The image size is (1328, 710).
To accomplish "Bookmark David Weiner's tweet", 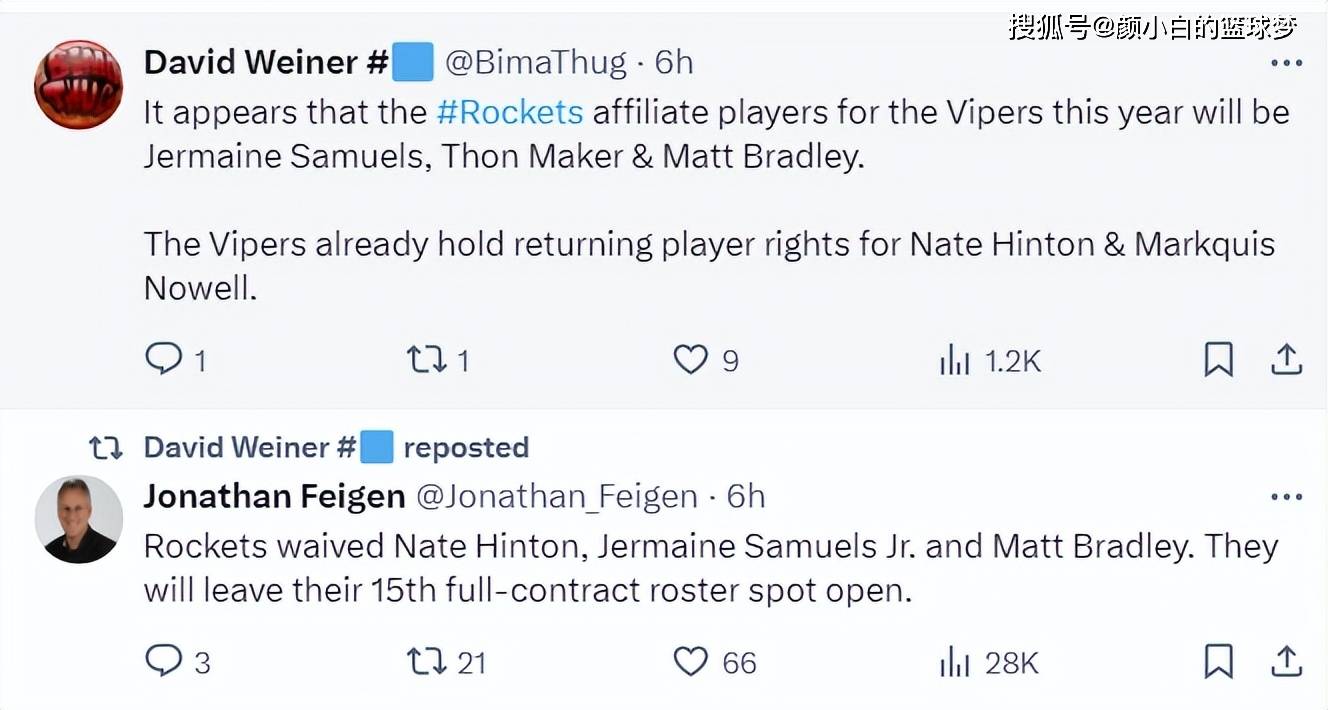I will 1218,359.
